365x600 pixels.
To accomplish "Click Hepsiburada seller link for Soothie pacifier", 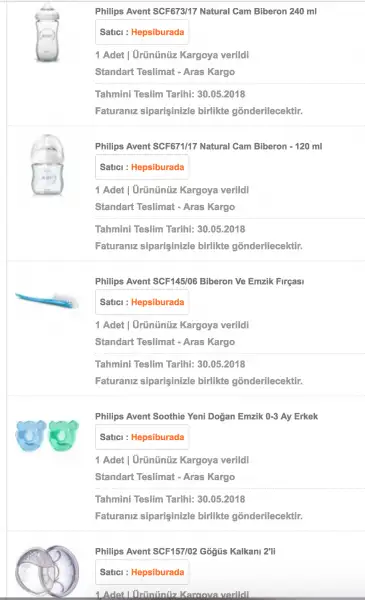I will [158, 437].
